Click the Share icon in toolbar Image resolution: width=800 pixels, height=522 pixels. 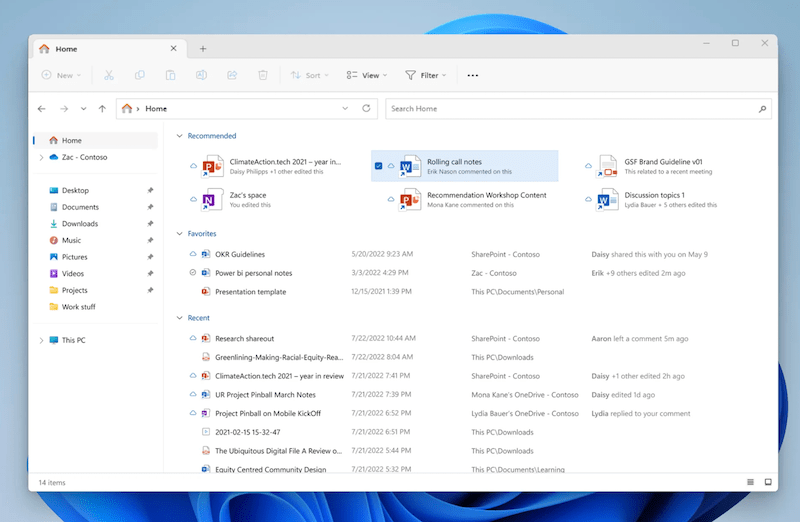[232, 75]
